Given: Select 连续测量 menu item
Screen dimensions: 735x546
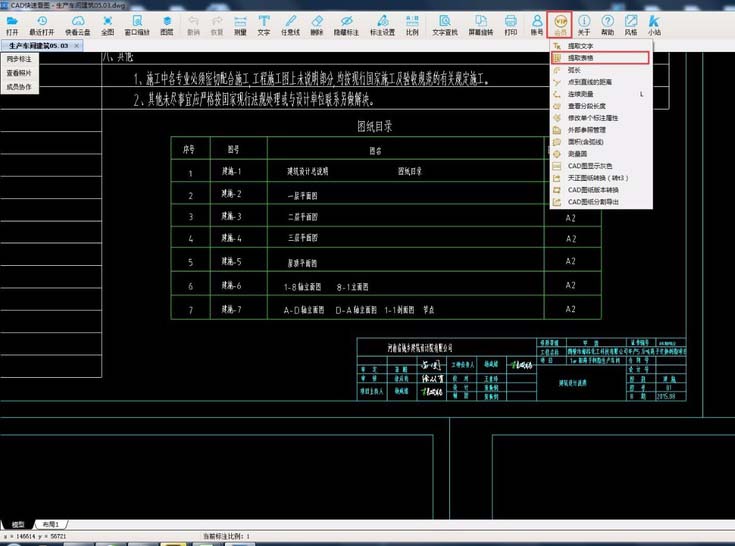Looking at the screenshot, I should 601,94.
